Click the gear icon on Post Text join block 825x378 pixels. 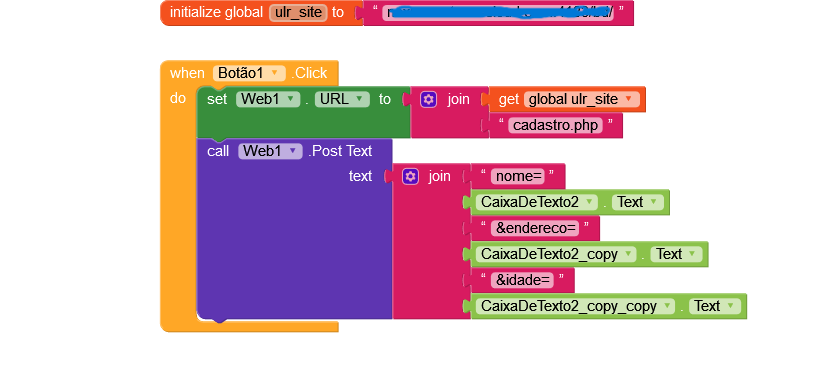[410, 176]
